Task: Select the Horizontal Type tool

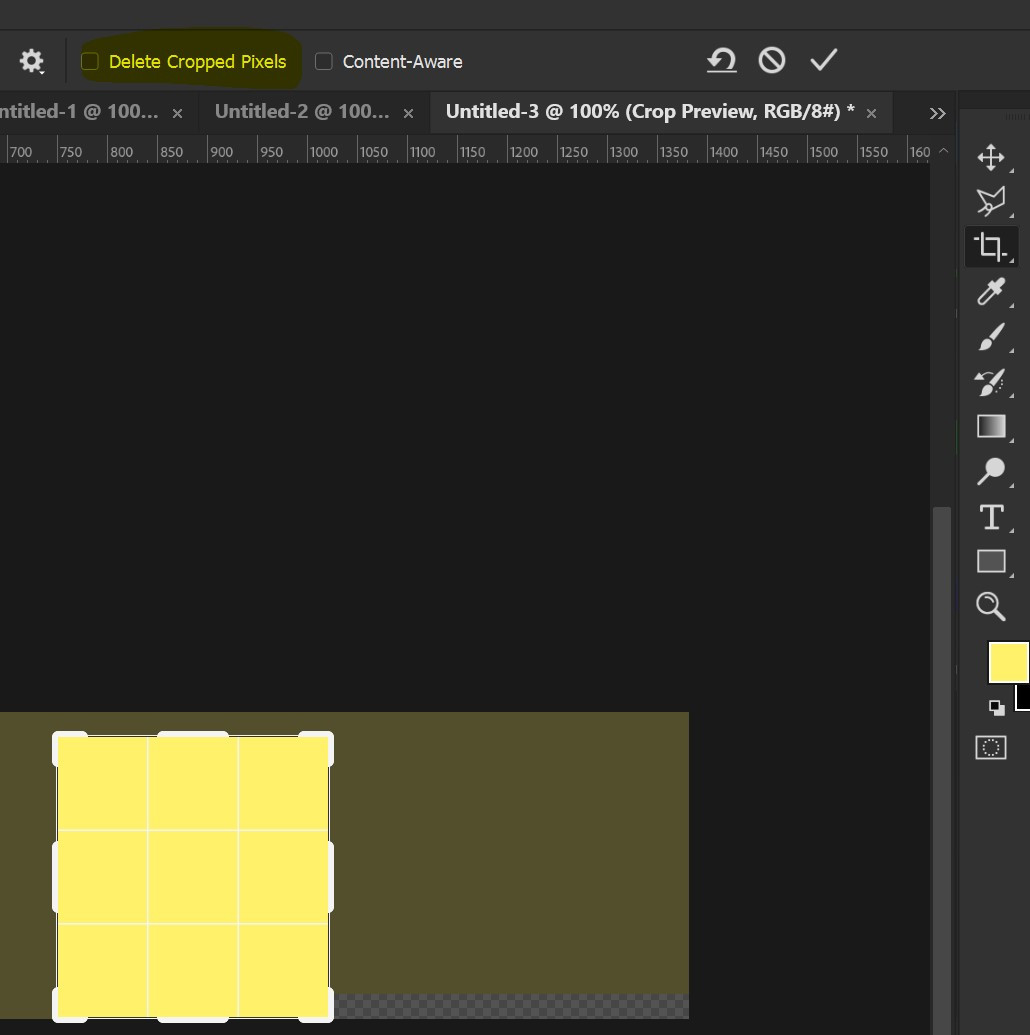Action: coord(990,517)
